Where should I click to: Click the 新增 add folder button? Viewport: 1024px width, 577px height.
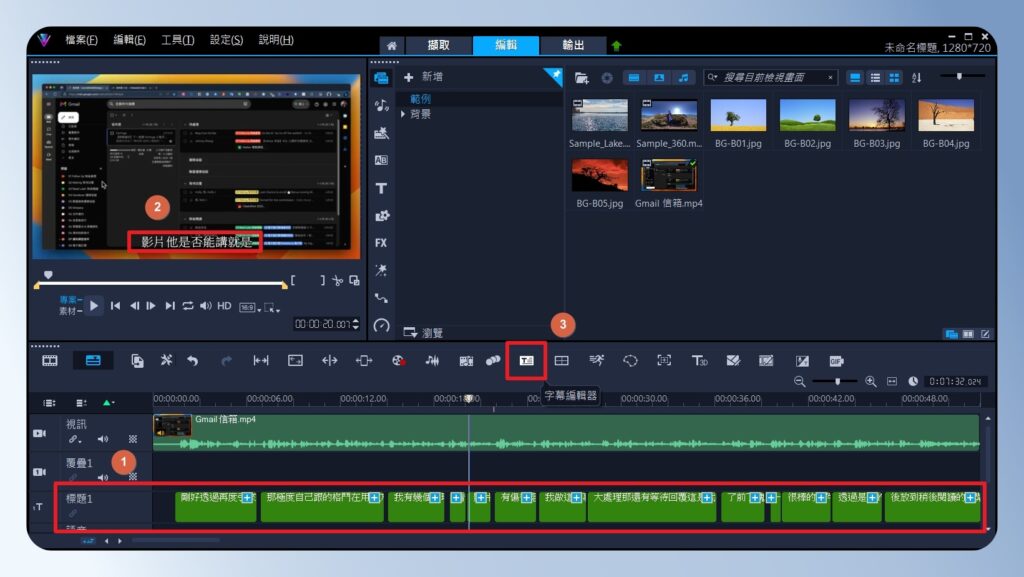pos(423,77)
